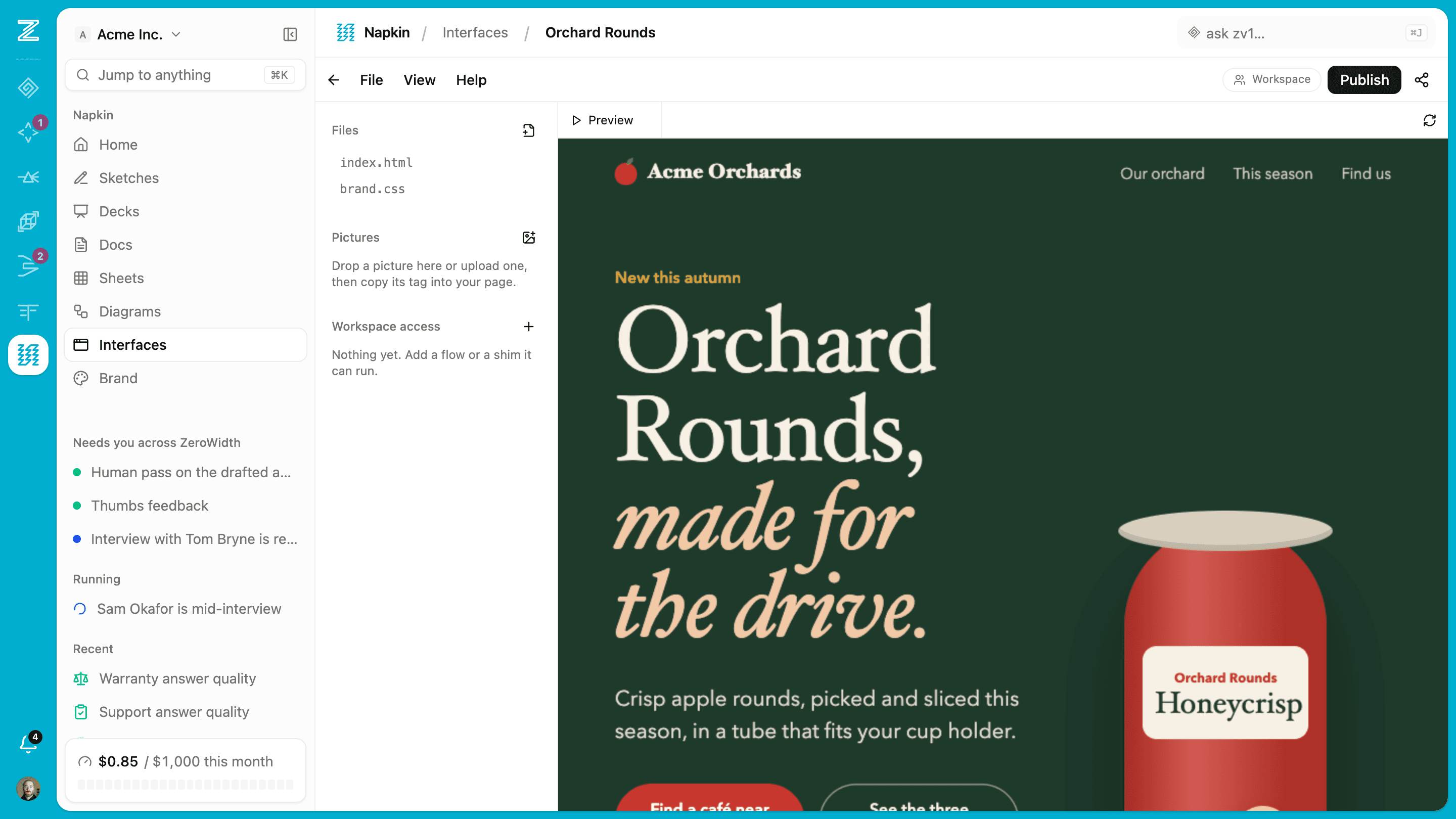Open Docs in the sidebar
This screenshot has height=819, width=1456.
click(x=186, y=244)
